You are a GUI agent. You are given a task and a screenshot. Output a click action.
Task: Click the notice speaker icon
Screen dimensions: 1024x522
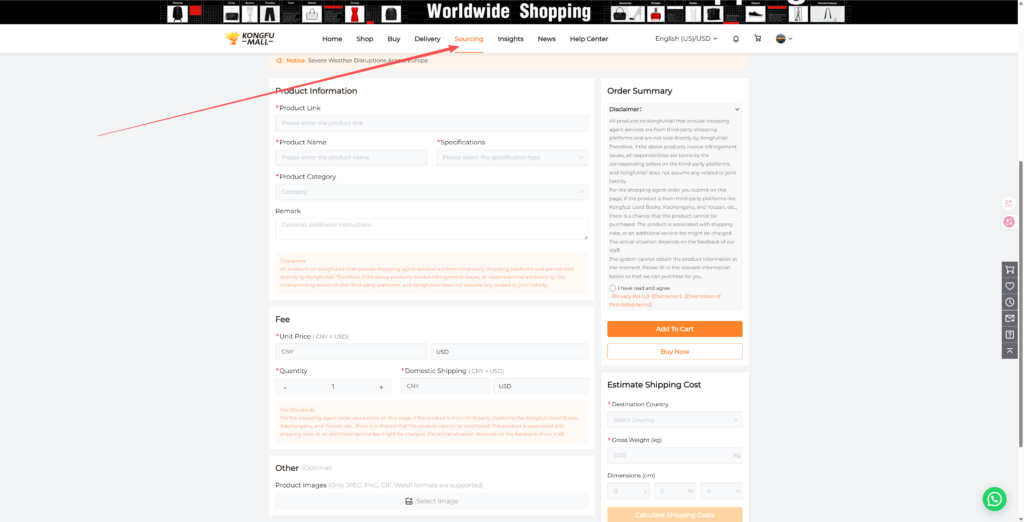279,60
